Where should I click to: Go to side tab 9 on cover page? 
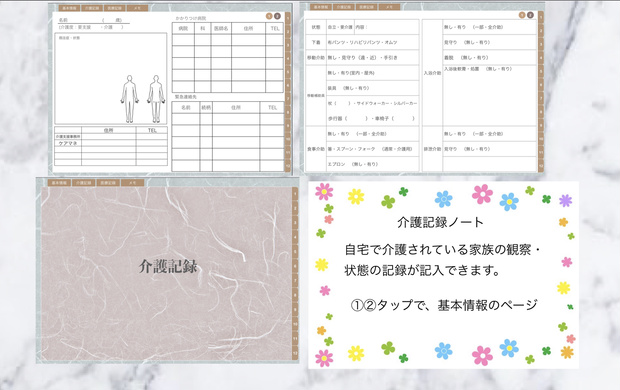(295, 310)
